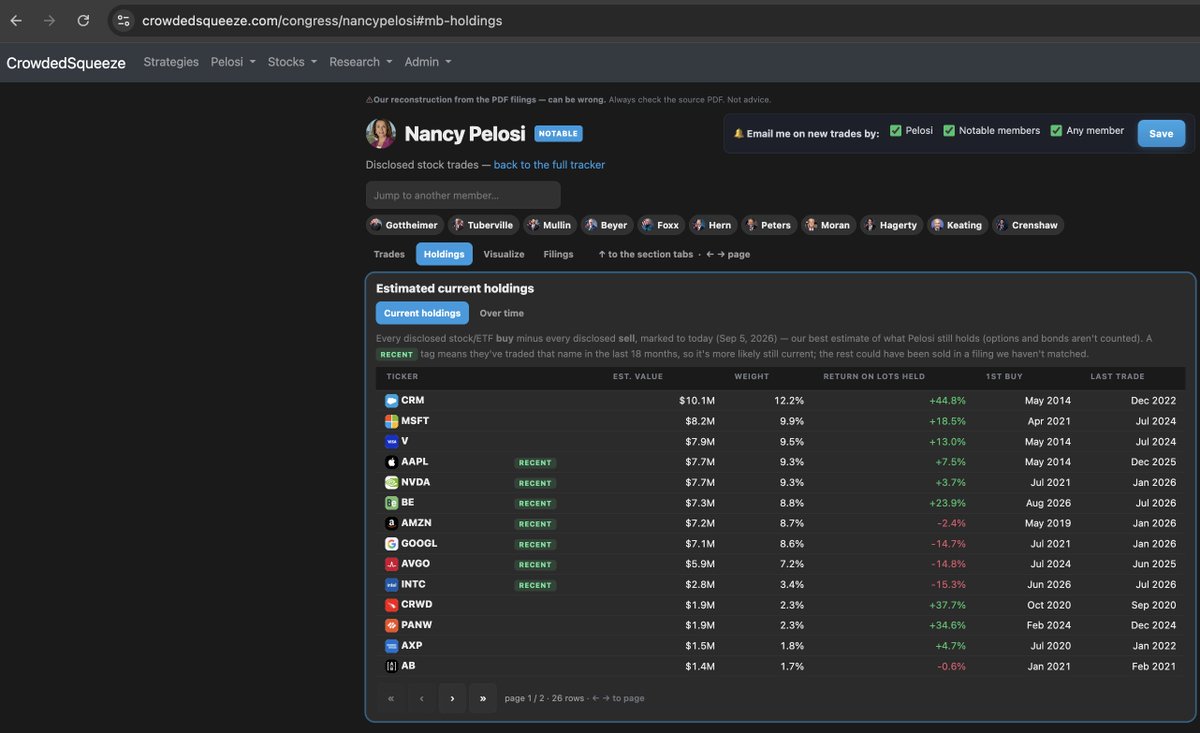The height and width of the screenshot is (733, 1200).
Task: Sort by Return on Lots Held header
Action: pos(874,376)
